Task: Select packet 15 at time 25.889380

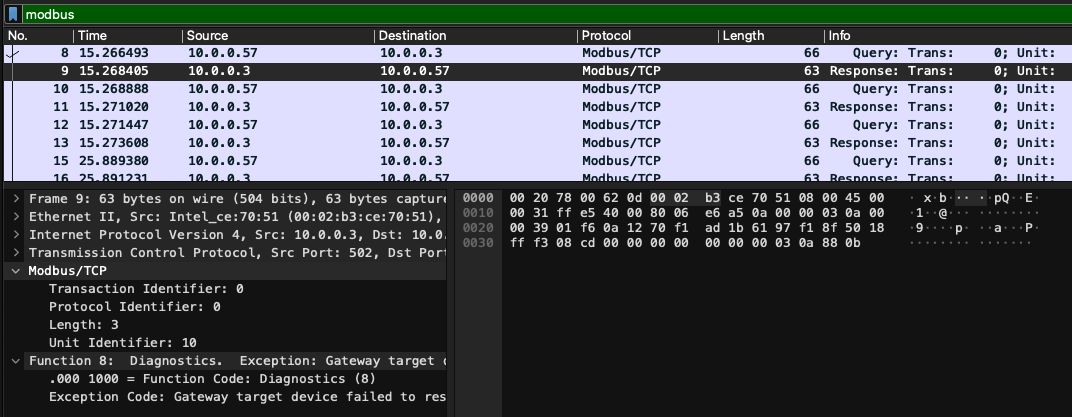Action: pos(300,161)
